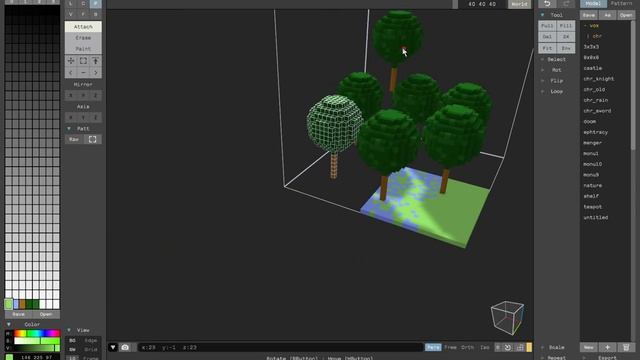640x360 pixels.
Task: Open the chr_knight model
Action: pyautogui.click(x=599, y=79)
